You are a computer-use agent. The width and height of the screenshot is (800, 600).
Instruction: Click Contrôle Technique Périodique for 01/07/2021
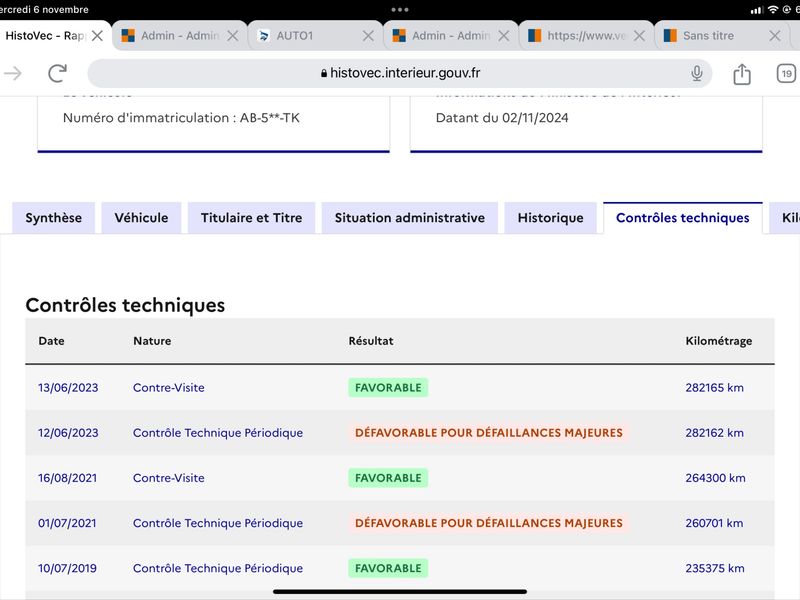click(218, 523)
